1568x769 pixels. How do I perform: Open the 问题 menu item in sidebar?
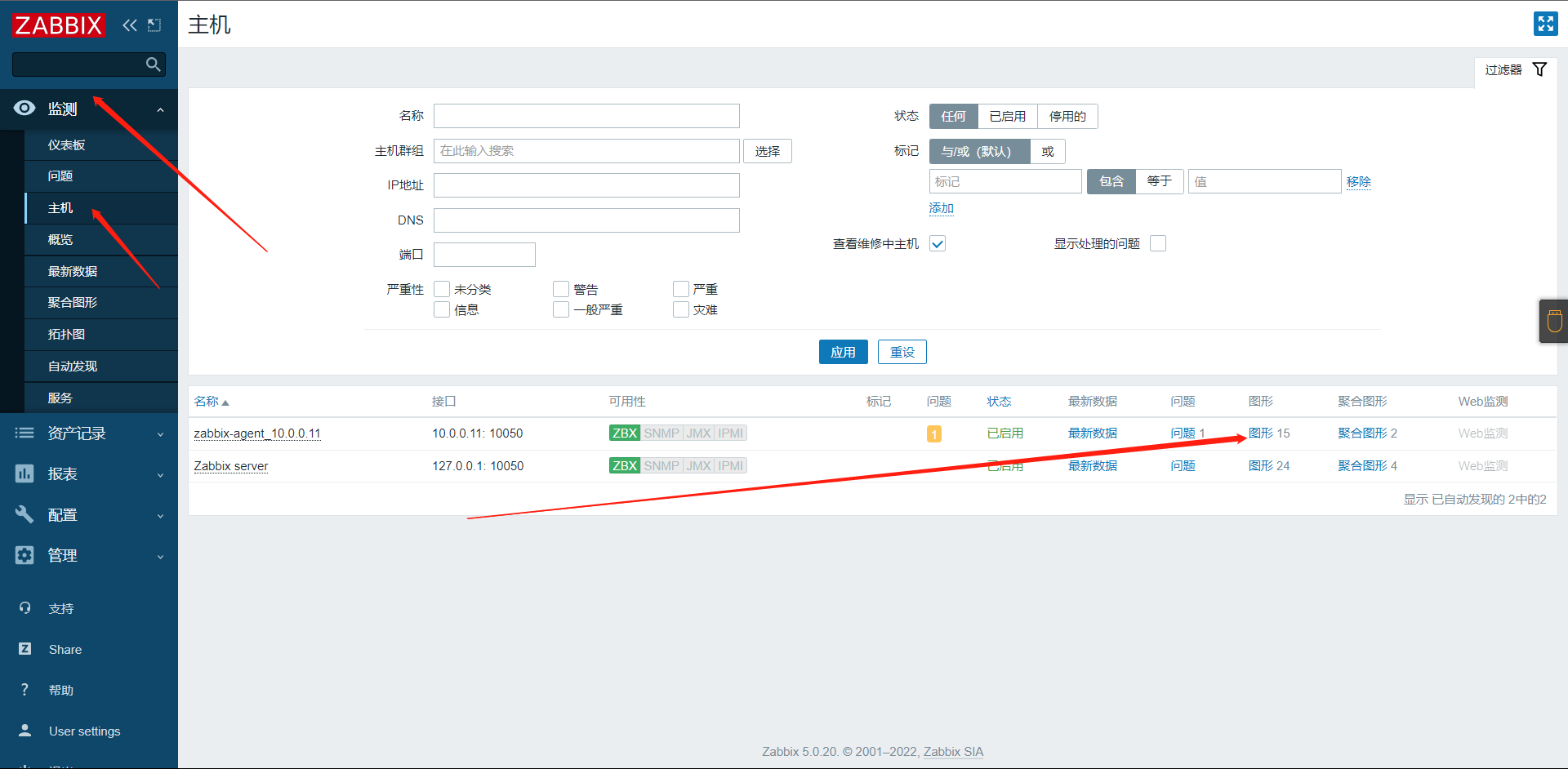(x=101, y=176)
